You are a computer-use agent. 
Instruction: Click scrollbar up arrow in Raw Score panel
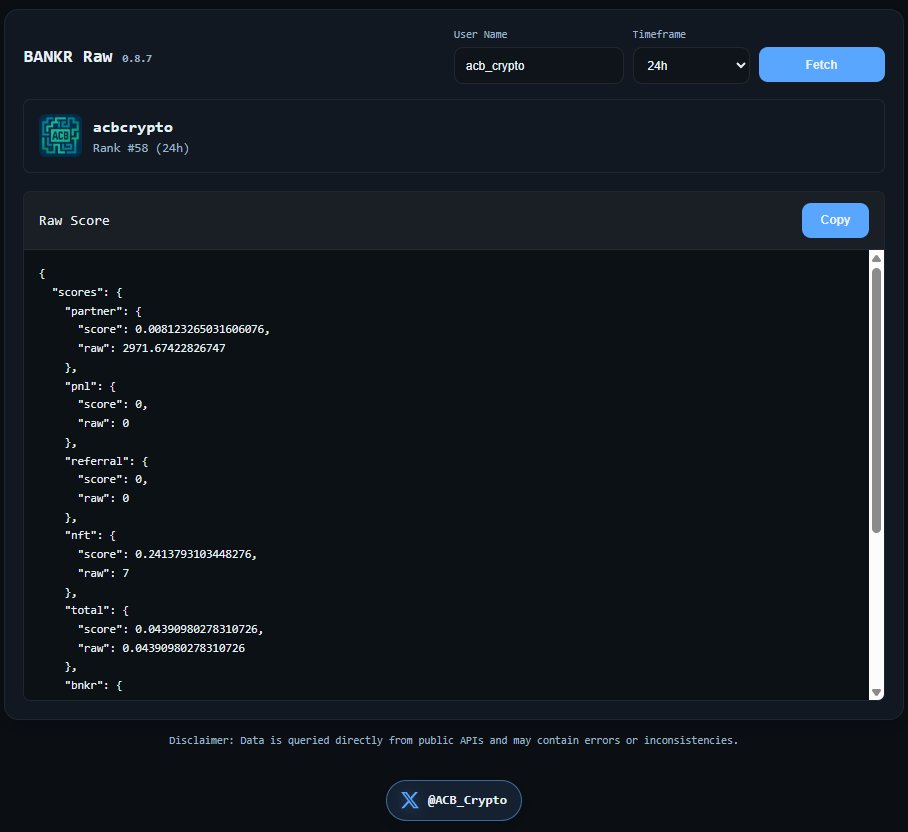pyautogui.click(x=876, y=259)
